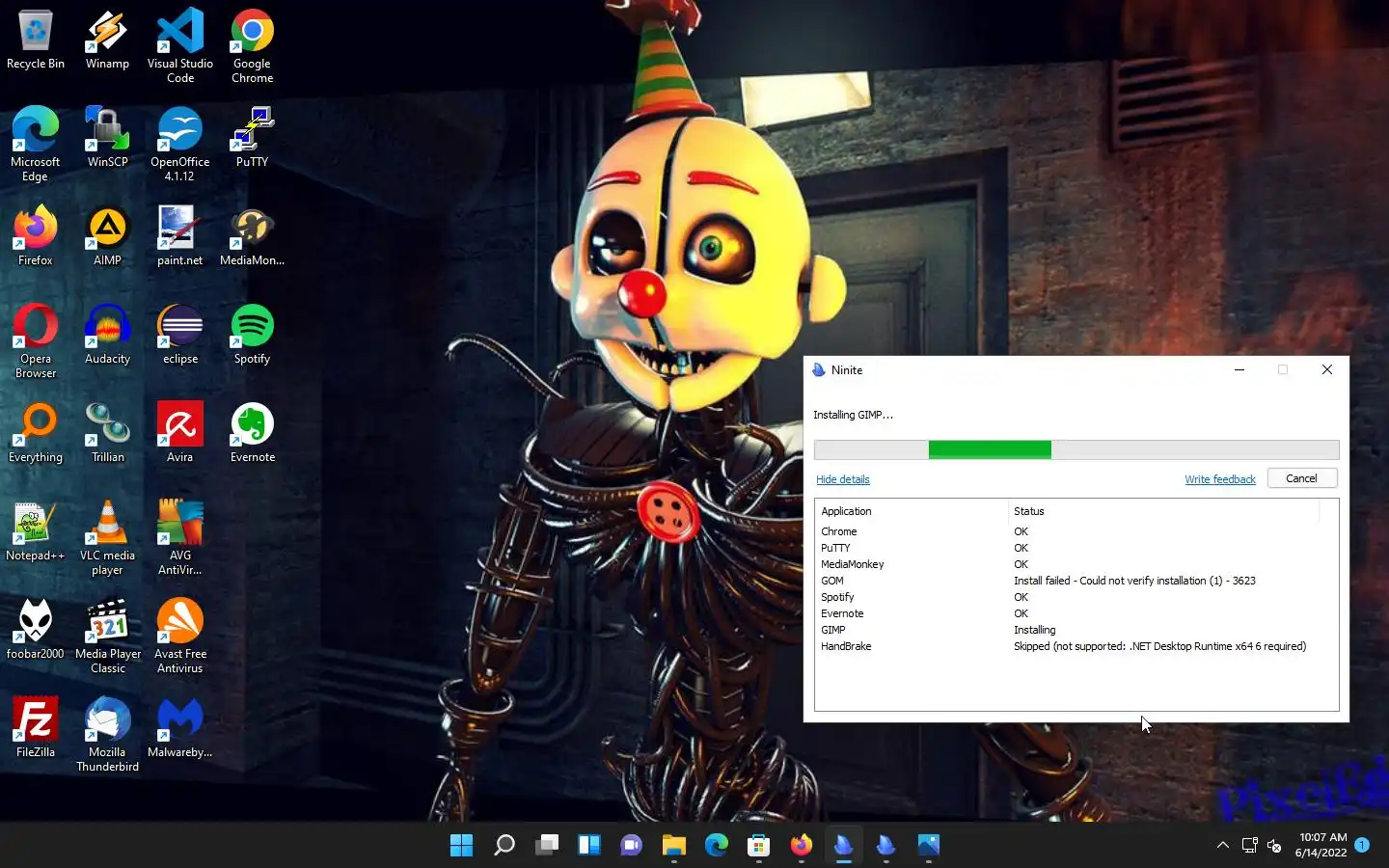The width and height of the screenshot is (1389, 868).
Task: Select the Spotify desktop shortcut
Action: tap(252, 335)
